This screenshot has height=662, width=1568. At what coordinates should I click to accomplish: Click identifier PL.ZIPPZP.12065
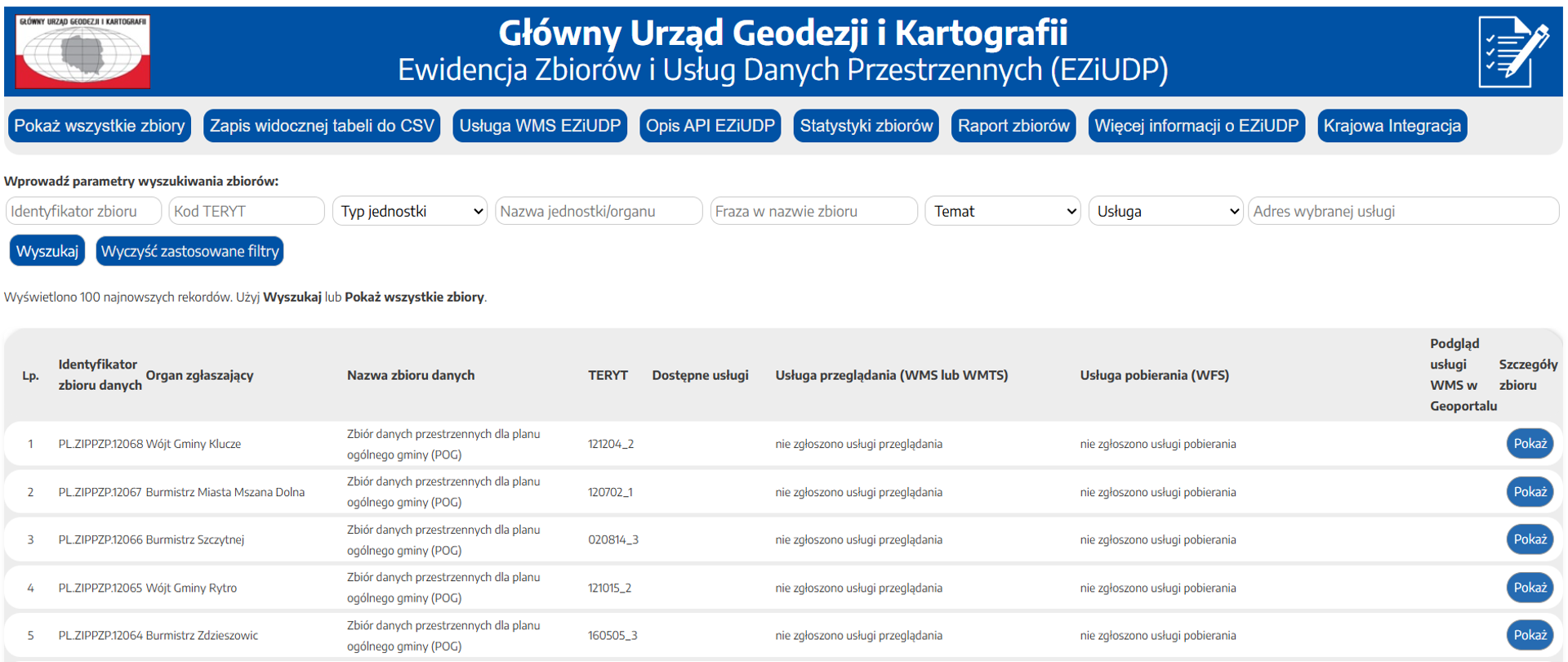[x=100, y=588]
